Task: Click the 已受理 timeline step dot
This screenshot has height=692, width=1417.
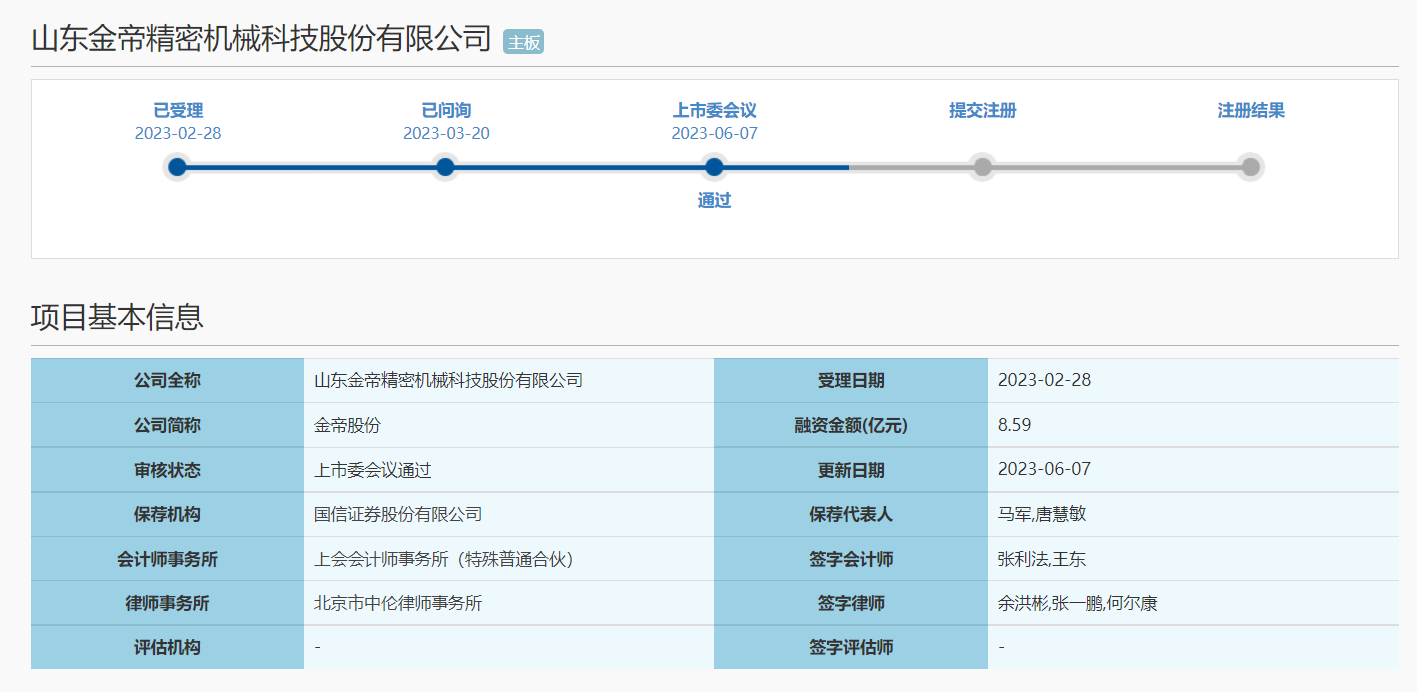Action: point(177,167)
